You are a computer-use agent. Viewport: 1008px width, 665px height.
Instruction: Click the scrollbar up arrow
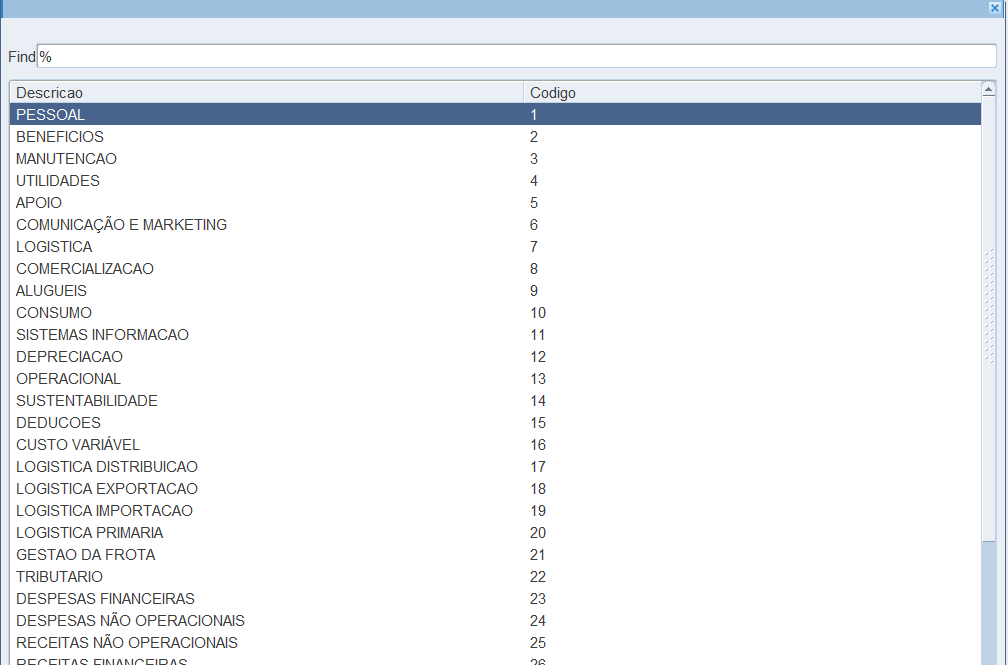(x=989, y=90)
